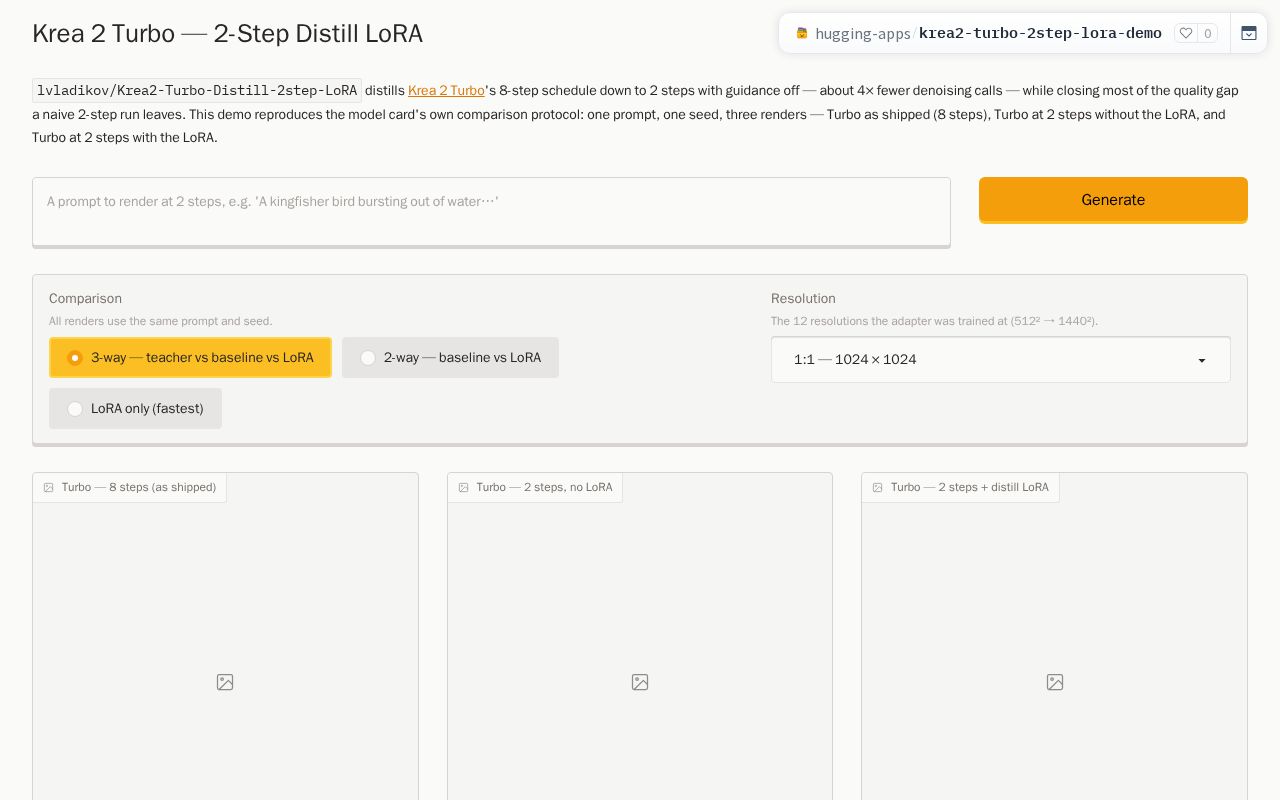Click the lvladikov/Krea2-Turbo-Distill-2step-LoRA code text
The width and height of the screenshot is (1280, 800).
click(x=197, y=90)
